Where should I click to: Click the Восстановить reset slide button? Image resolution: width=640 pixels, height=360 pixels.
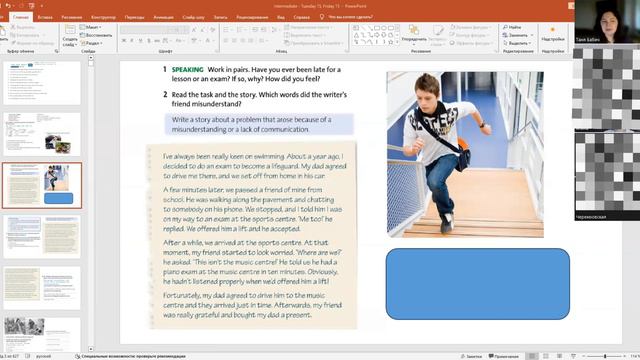coord(96,35)
